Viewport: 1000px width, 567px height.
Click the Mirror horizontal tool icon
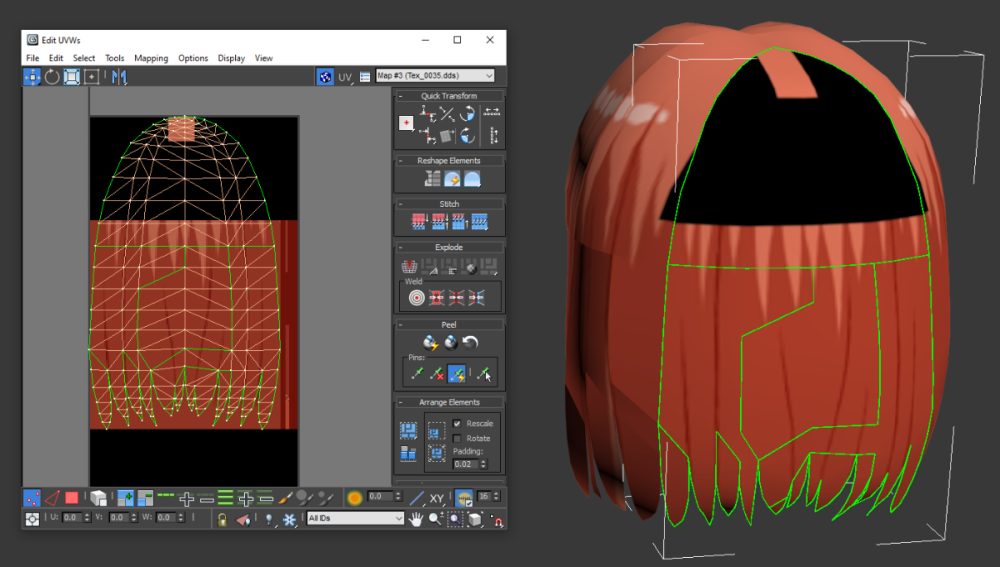click(119, 77)
